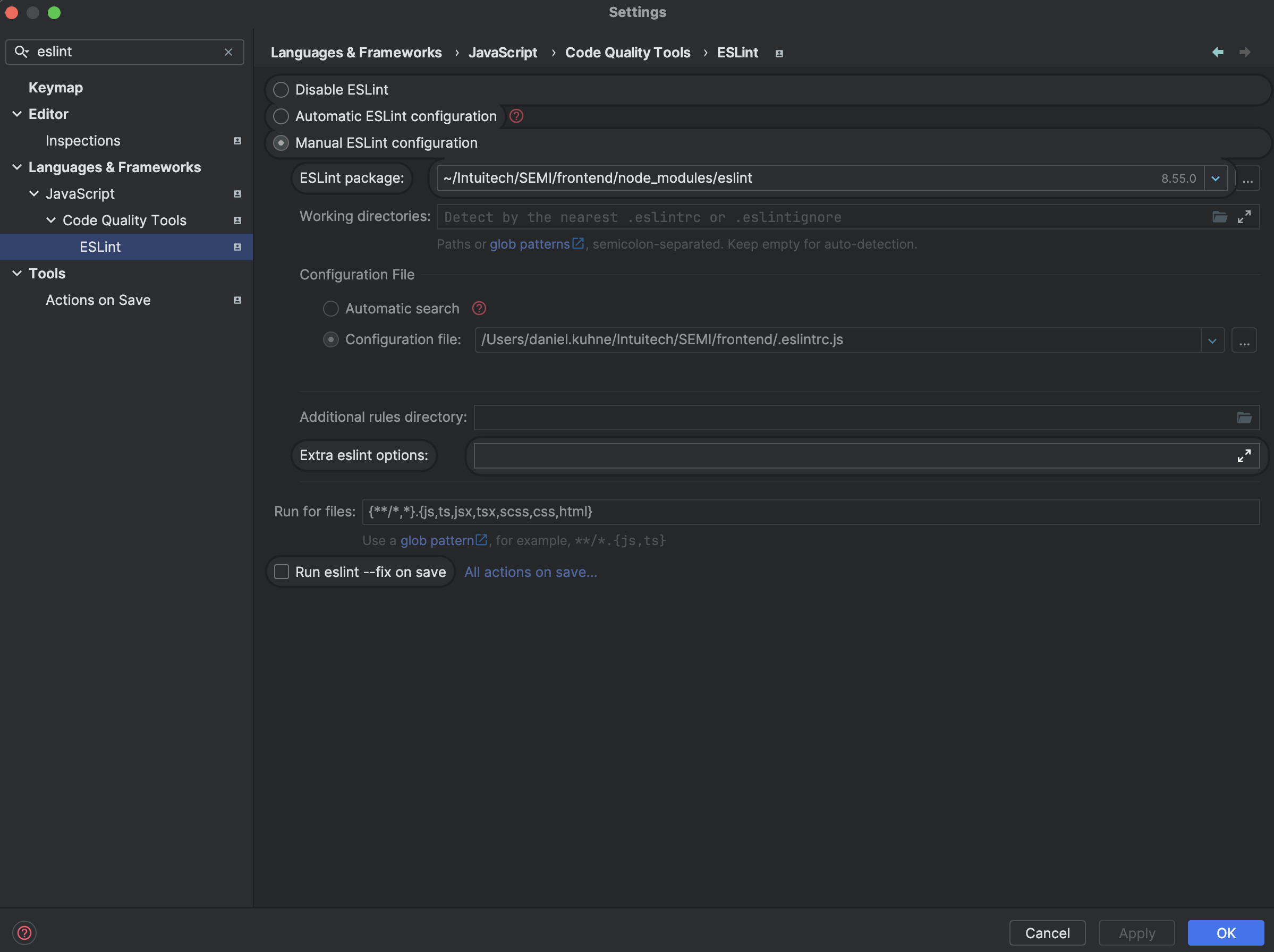Screen dimensions: 1274x952
Task: Click the help icon beside Automatic search
Action: (479, 309)
